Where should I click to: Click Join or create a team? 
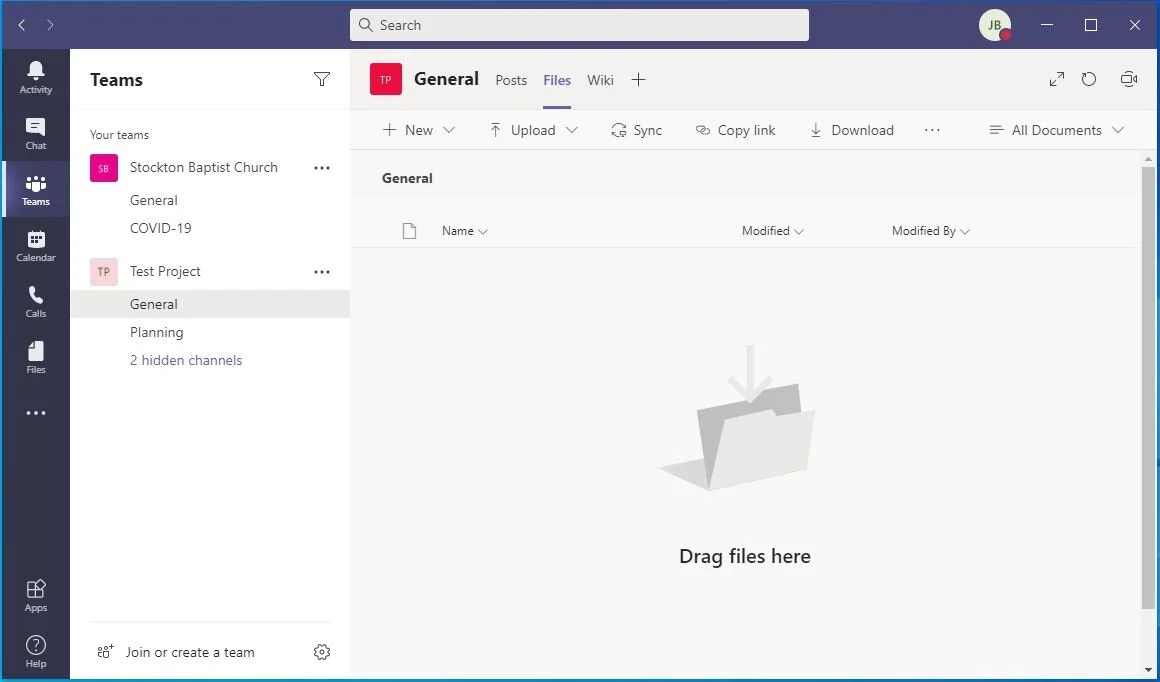[176, 652]
